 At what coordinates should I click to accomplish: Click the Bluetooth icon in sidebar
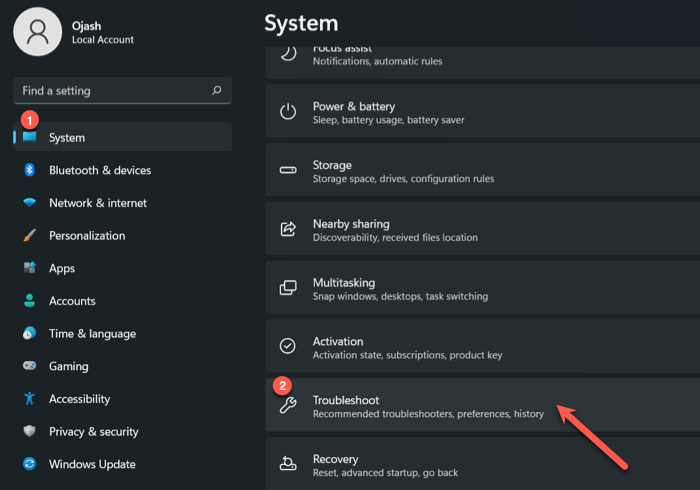click(29, 170)
